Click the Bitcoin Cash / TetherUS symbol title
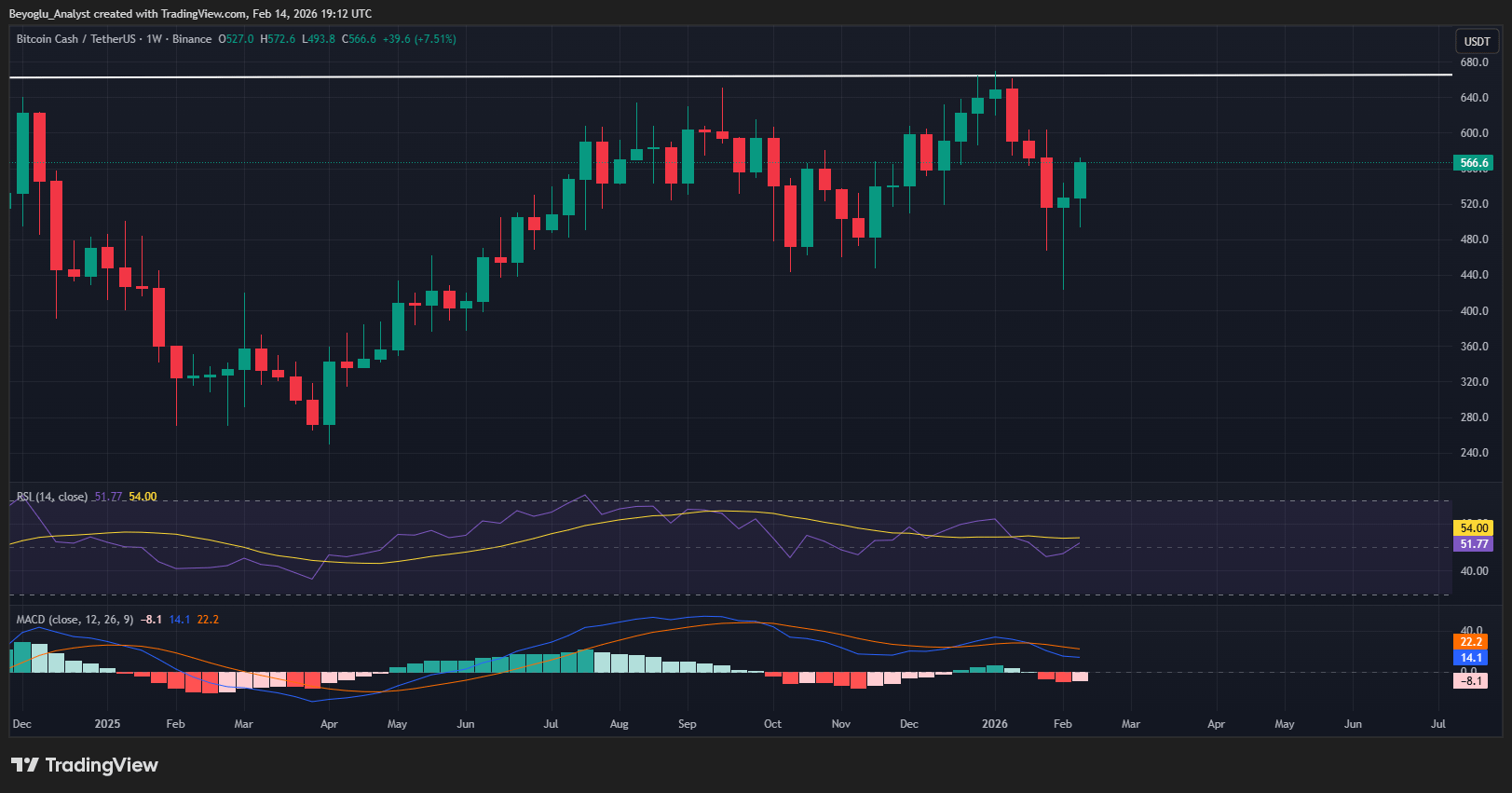Viewport: 1512px width, 793px height. tap(76, 39)
